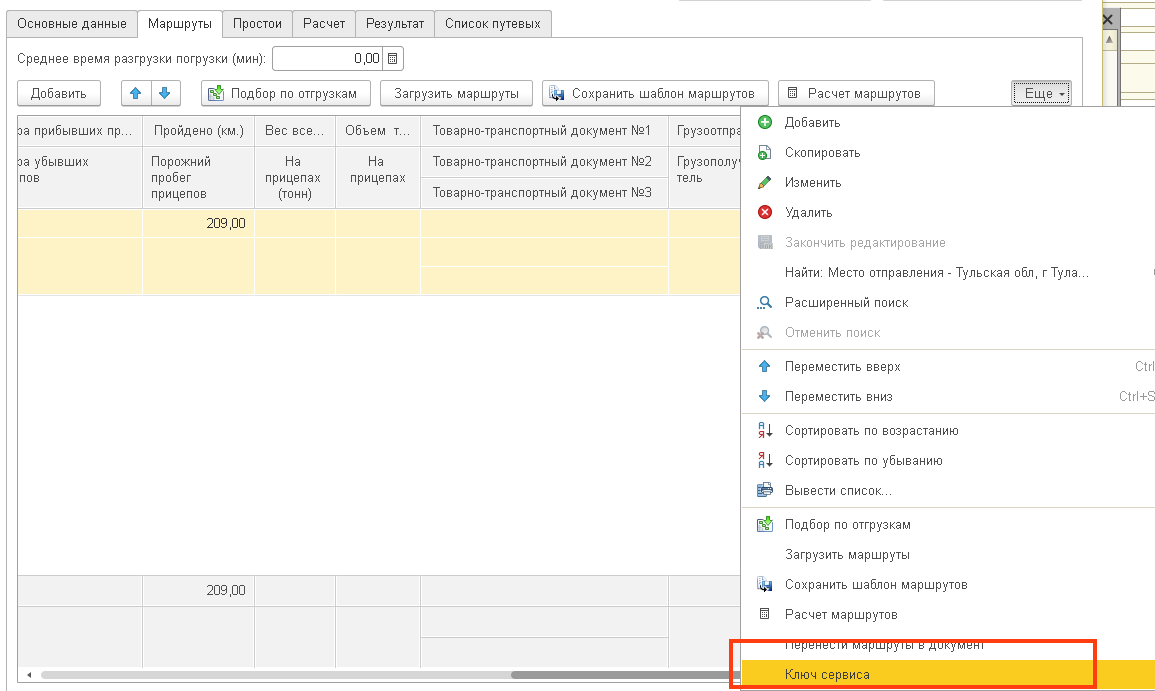The height and width of the screenshot is (691, 1155).
Task: Choose 'Изменить' with the pencil icon
Action: (813, 183)
